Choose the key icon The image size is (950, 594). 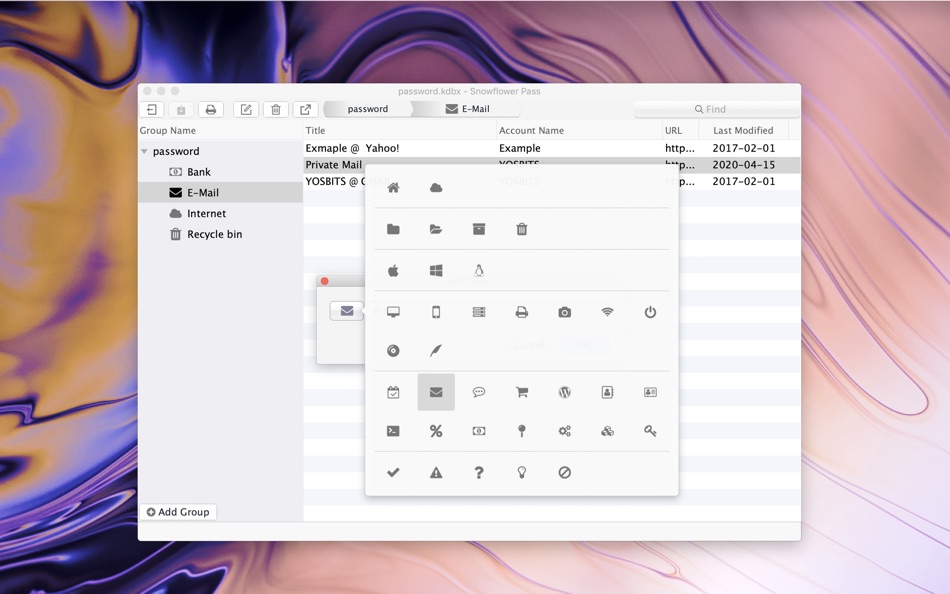pos(650,431)
